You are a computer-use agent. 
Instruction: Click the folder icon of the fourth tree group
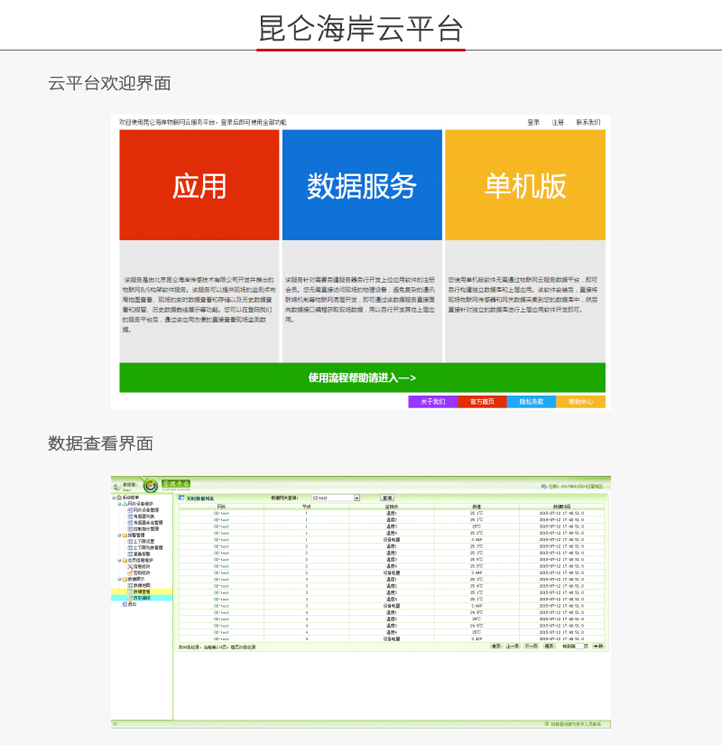click(124, 579)
